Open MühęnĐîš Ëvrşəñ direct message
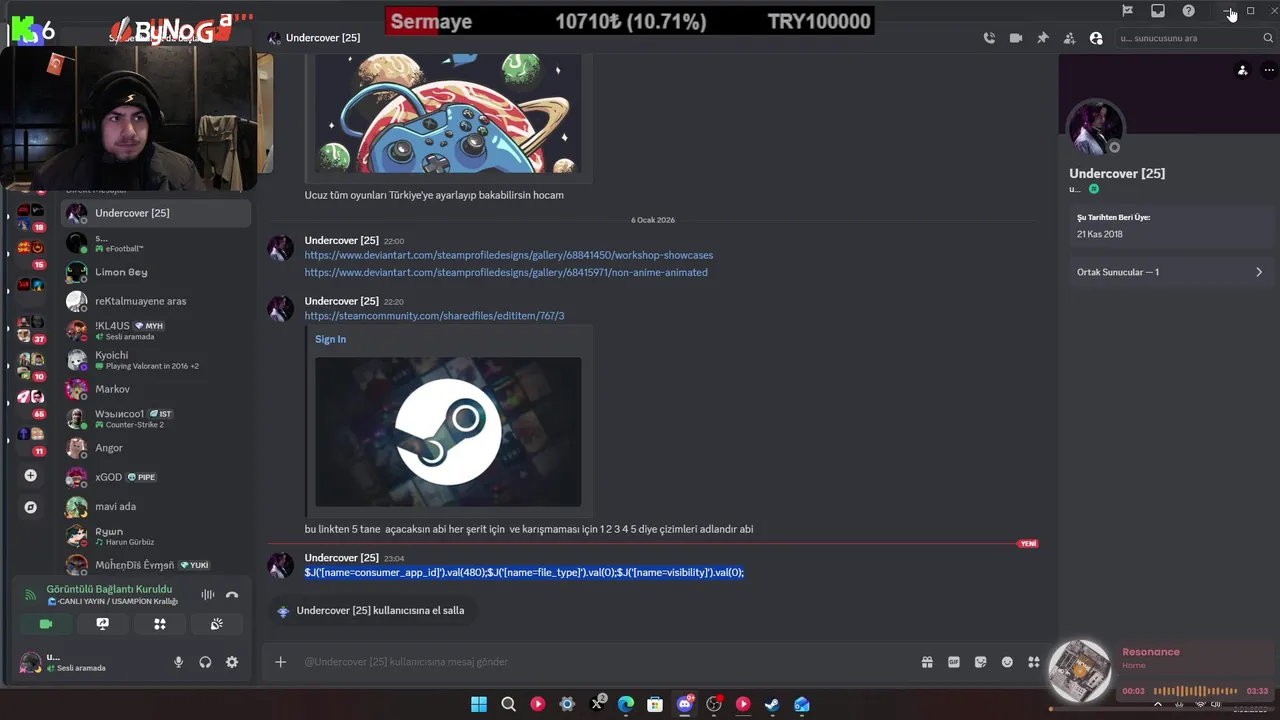This screenshot has width=1280, height=720. pyautogui.click(x=155, y=565)
